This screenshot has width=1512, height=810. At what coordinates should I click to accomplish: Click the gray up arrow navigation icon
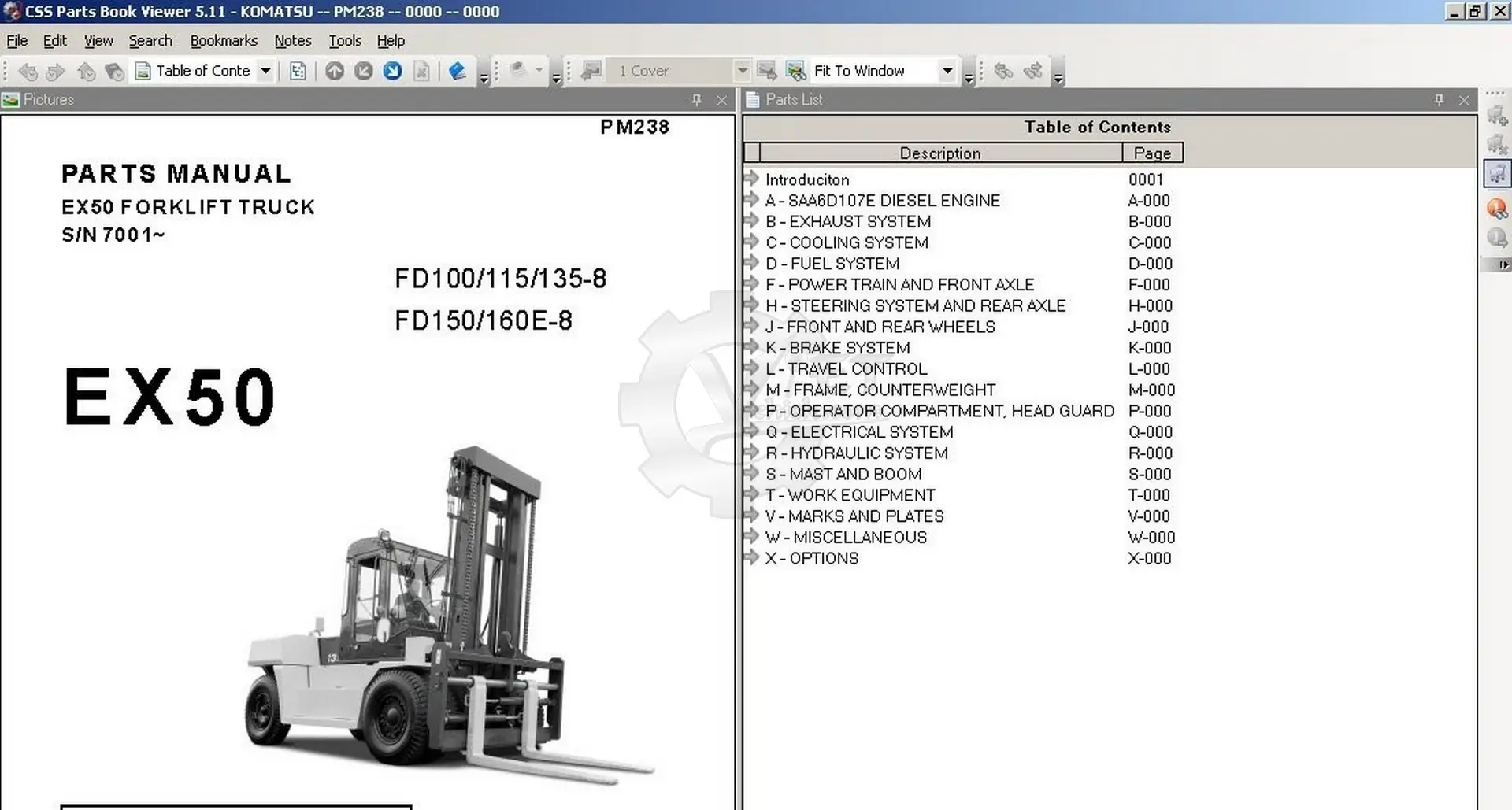(335, 71)
